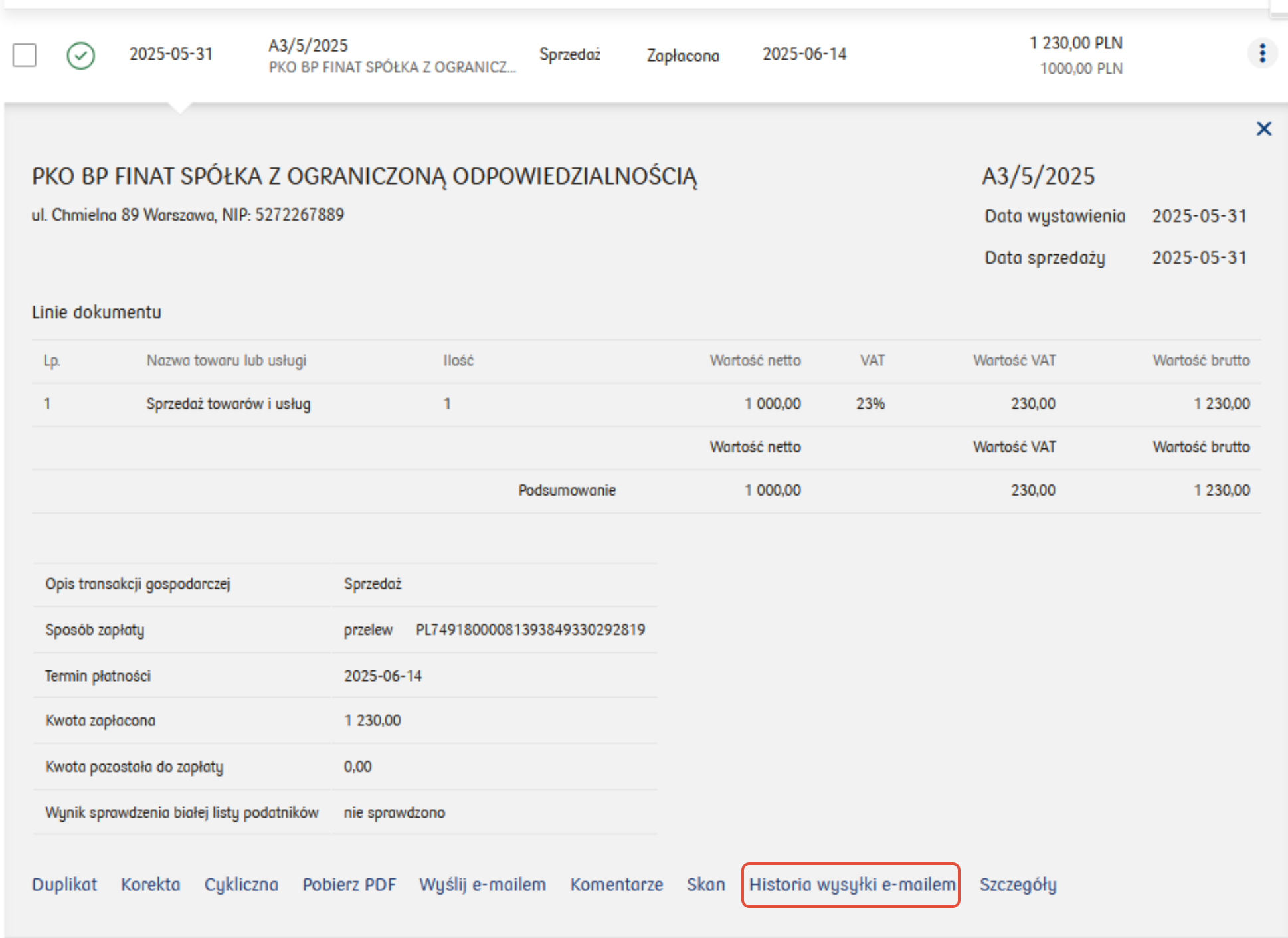Click the 1 230,00 PLN amount in row
This screenshot has height=938, width=1288.
point(1075,43)
